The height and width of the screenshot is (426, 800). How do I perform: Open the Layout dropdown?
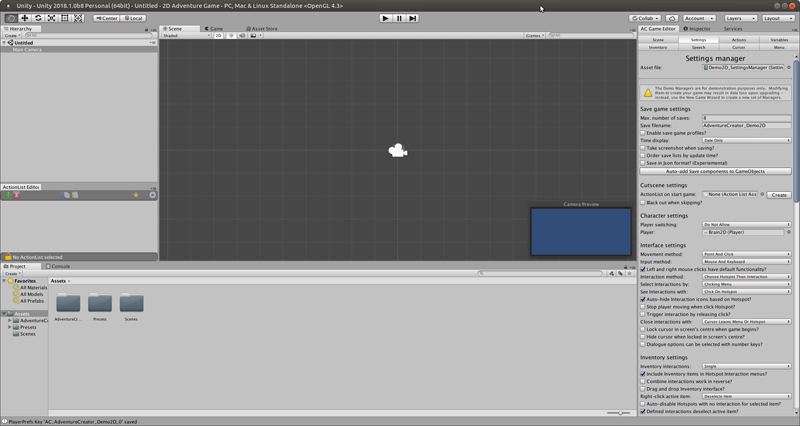click(x=778, y=18)
